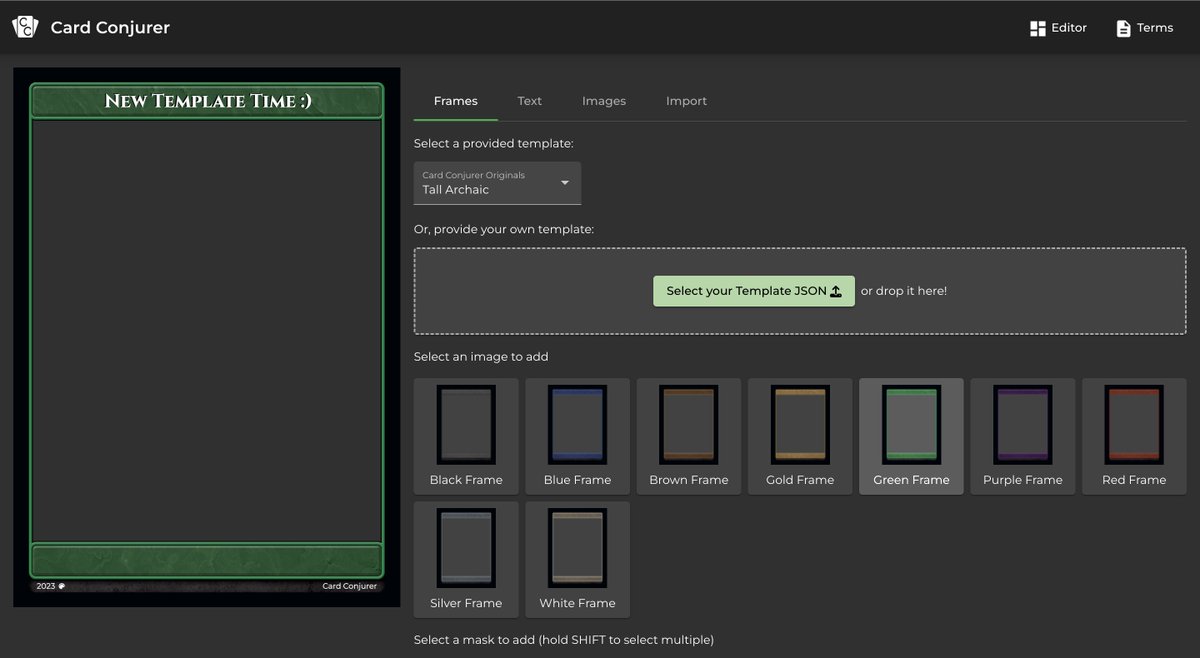Click the '2023' text on card footer
This screenshot has height=658, width=1200.
click(x=46, y=586)
